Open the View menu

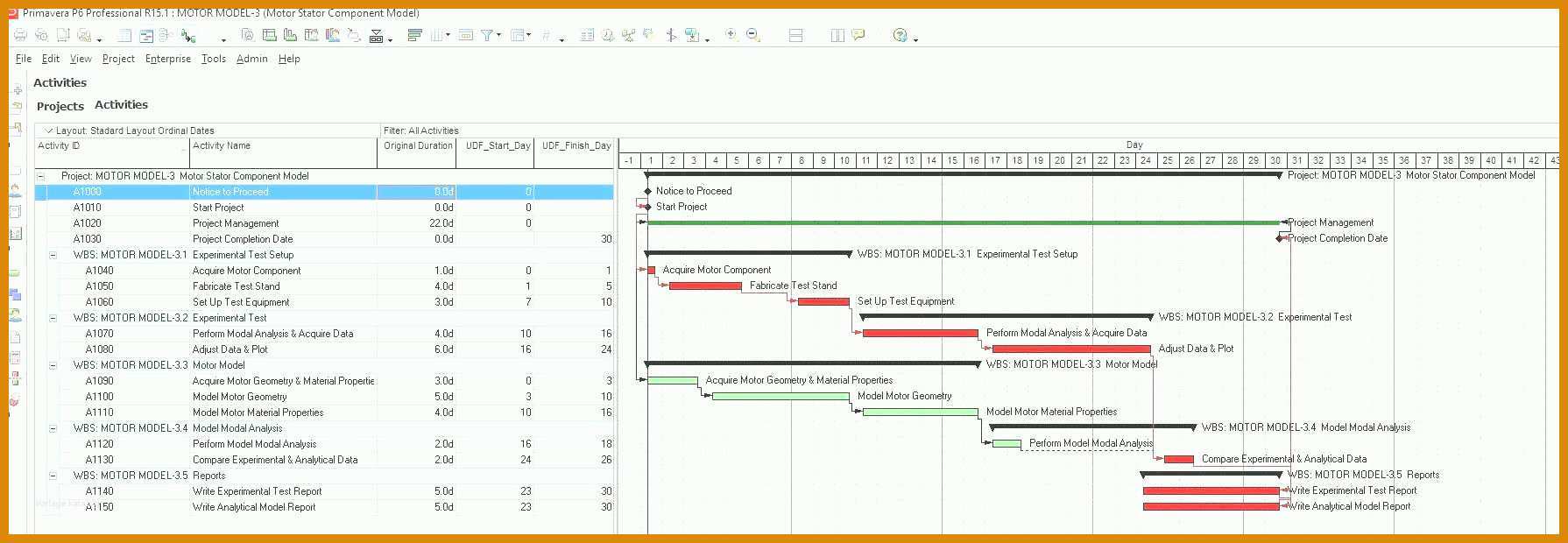pos(81,59)
